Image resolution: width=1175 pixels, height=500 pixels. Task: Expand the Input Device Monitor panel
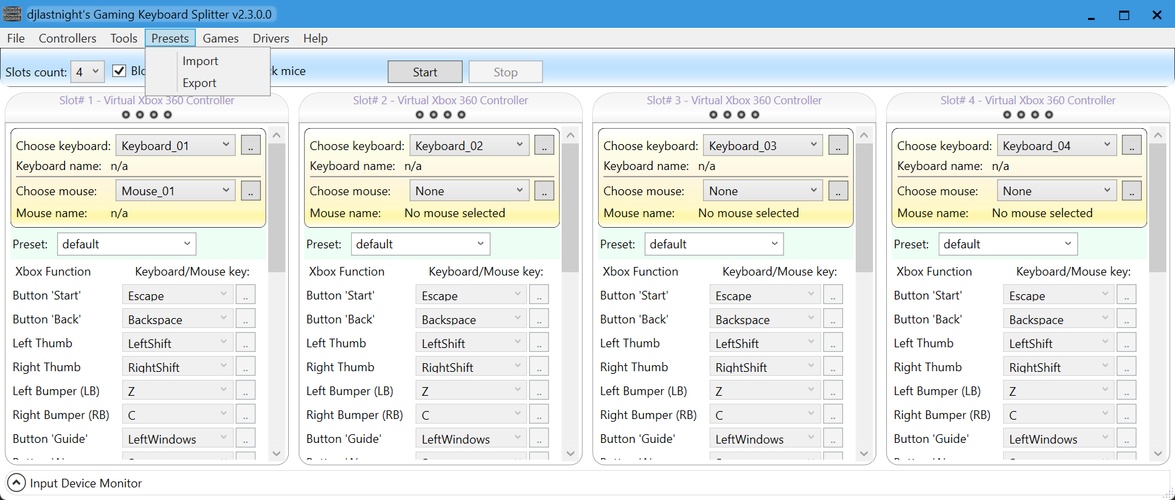(x=16, y=483)
